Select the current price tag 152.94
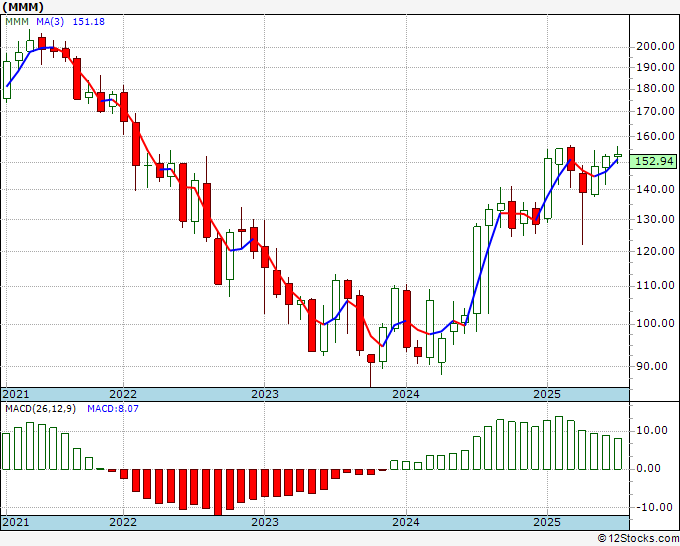Screen dimensions: 680x546 654,161
